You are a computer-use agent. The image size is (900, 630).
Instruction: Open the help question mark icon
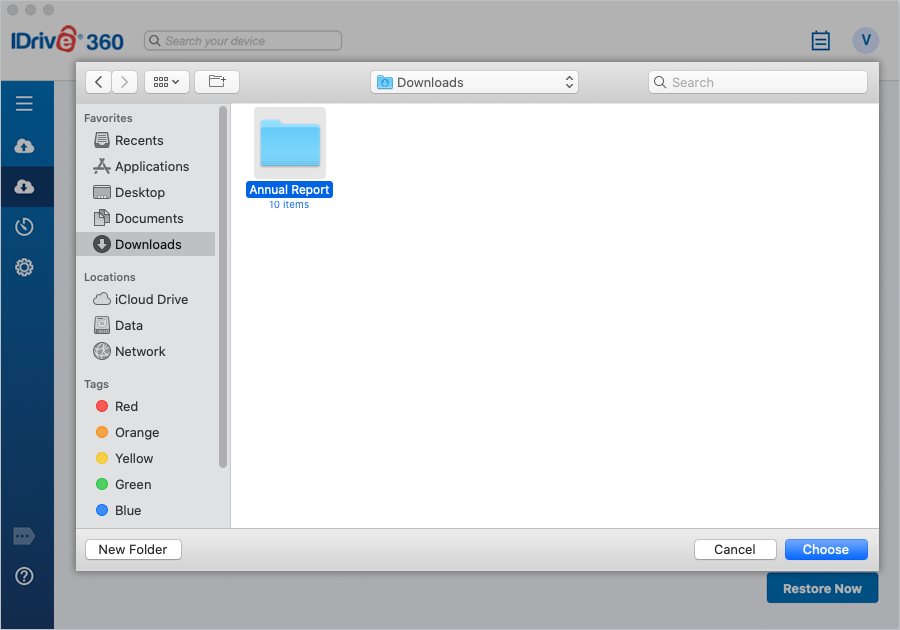pyautogui.click(x=24, y=576)
